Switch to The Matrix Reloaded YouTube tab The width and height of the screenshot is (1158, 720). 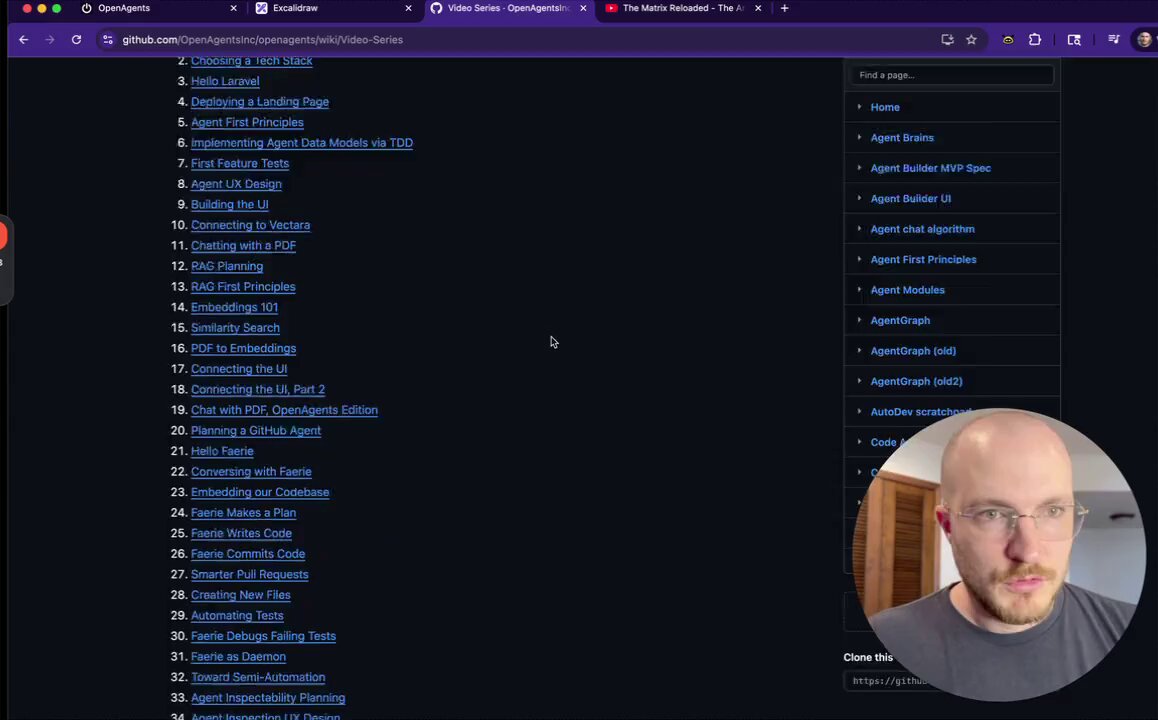click(683, 8)
